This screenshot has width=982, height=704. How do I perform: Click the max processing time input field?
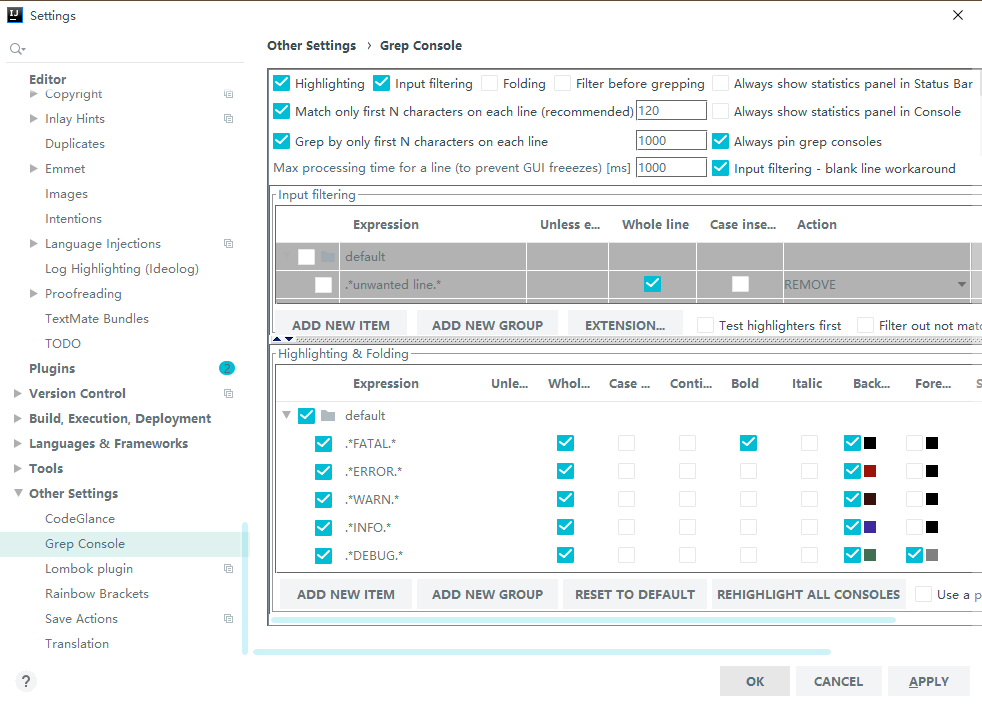coord(671,168)
